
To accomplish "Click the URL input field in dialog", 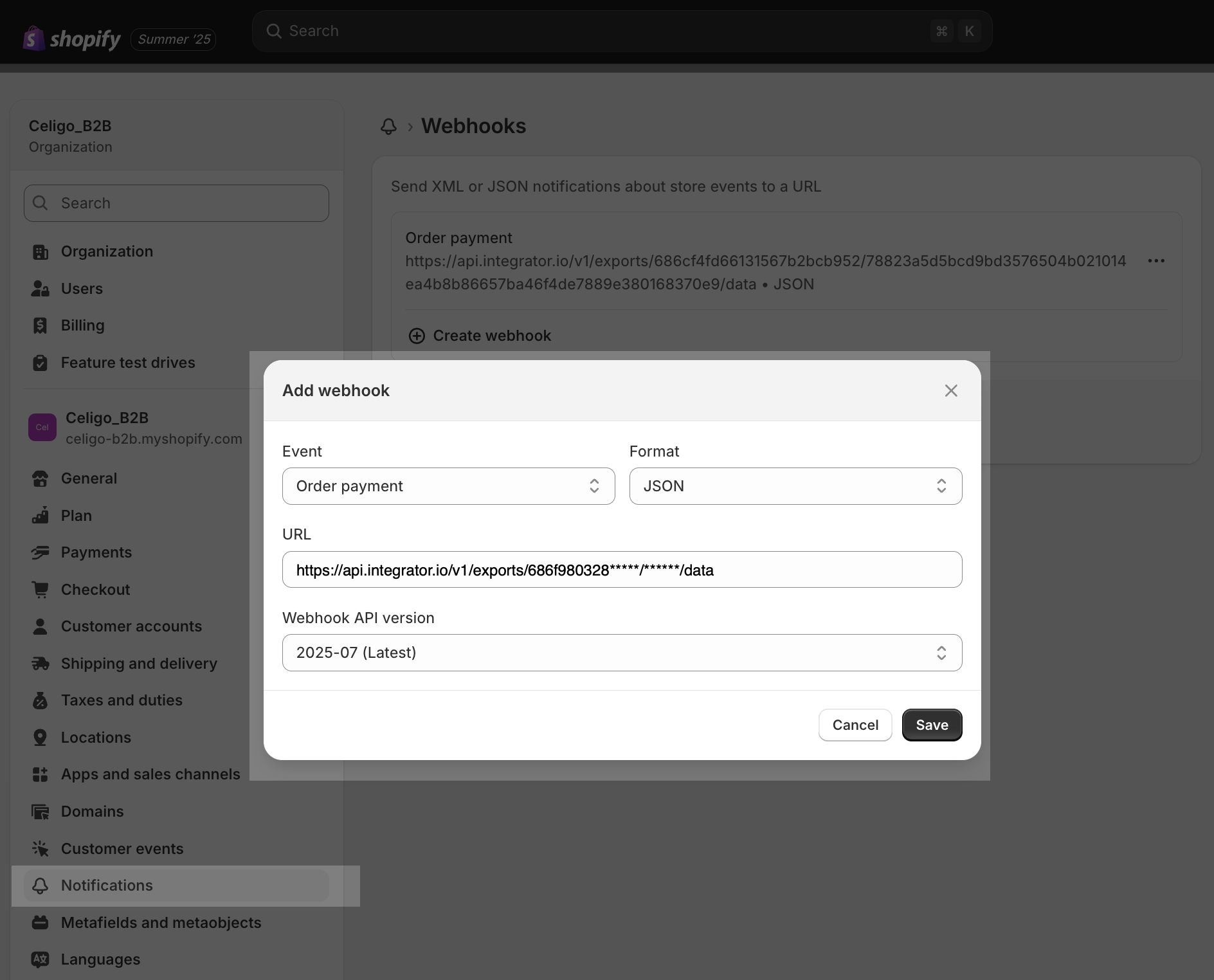I will coord(622,570).
